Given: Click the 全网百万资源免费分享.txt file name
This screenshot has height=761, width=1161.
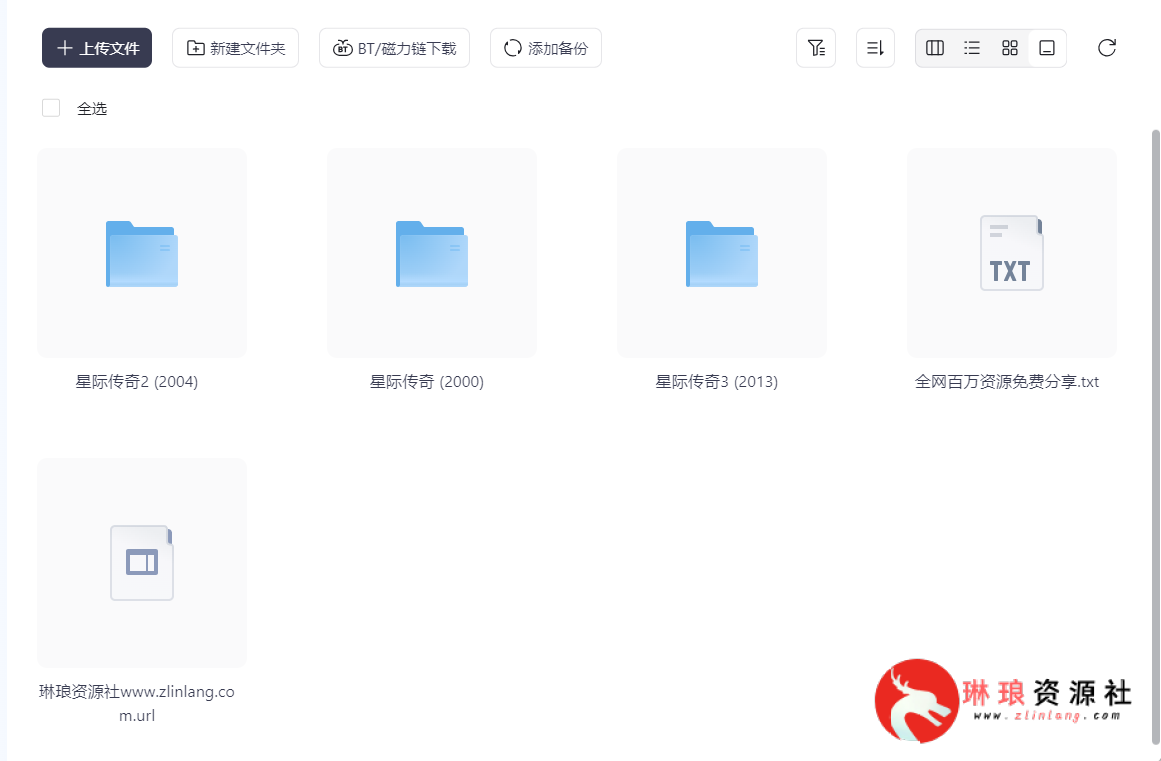Looking at the screenshot, I should point(1007,382).
